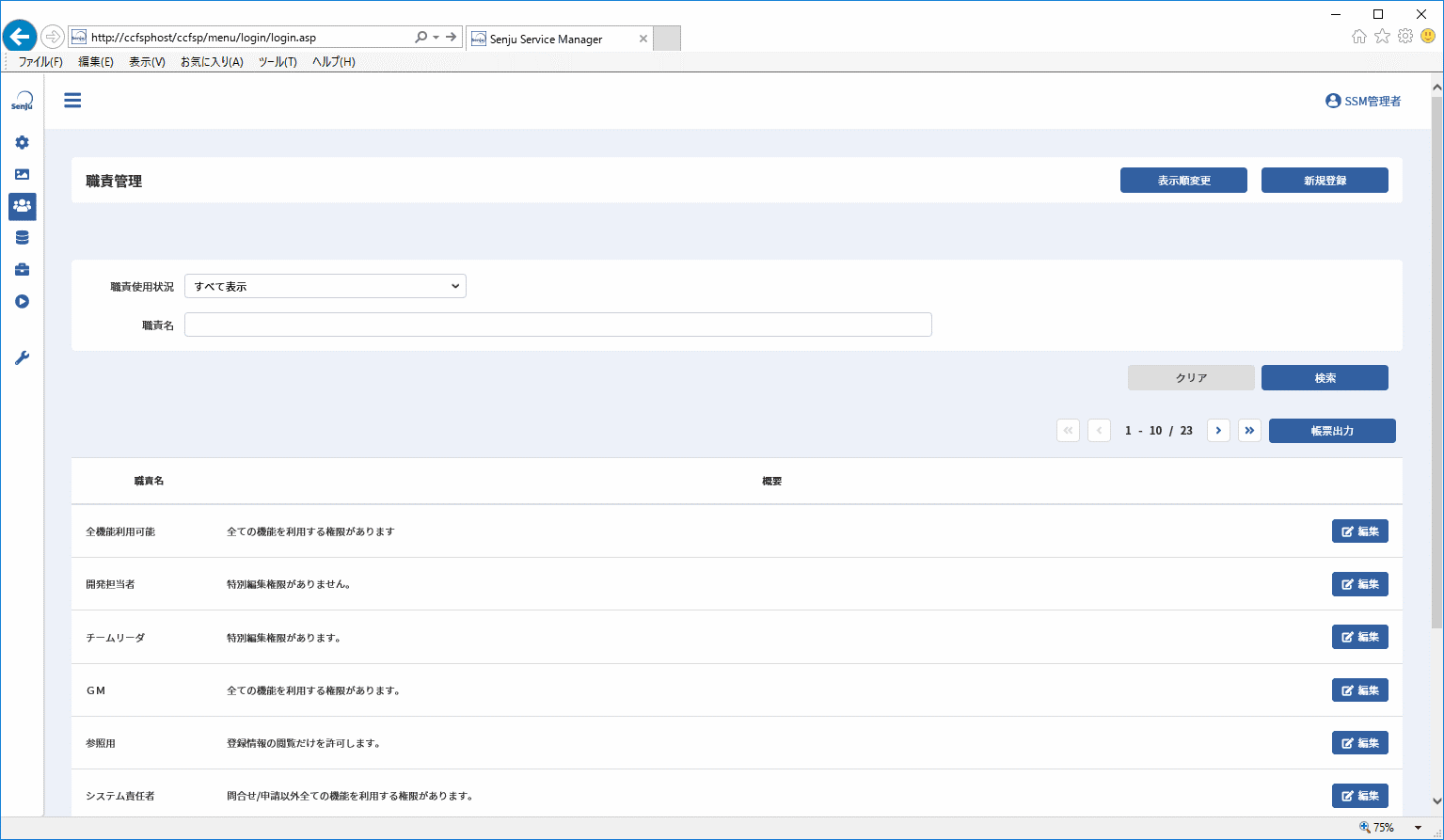Click the 新規登録 button
The image size is (1444, 840).
click(x=1325, y=181)
